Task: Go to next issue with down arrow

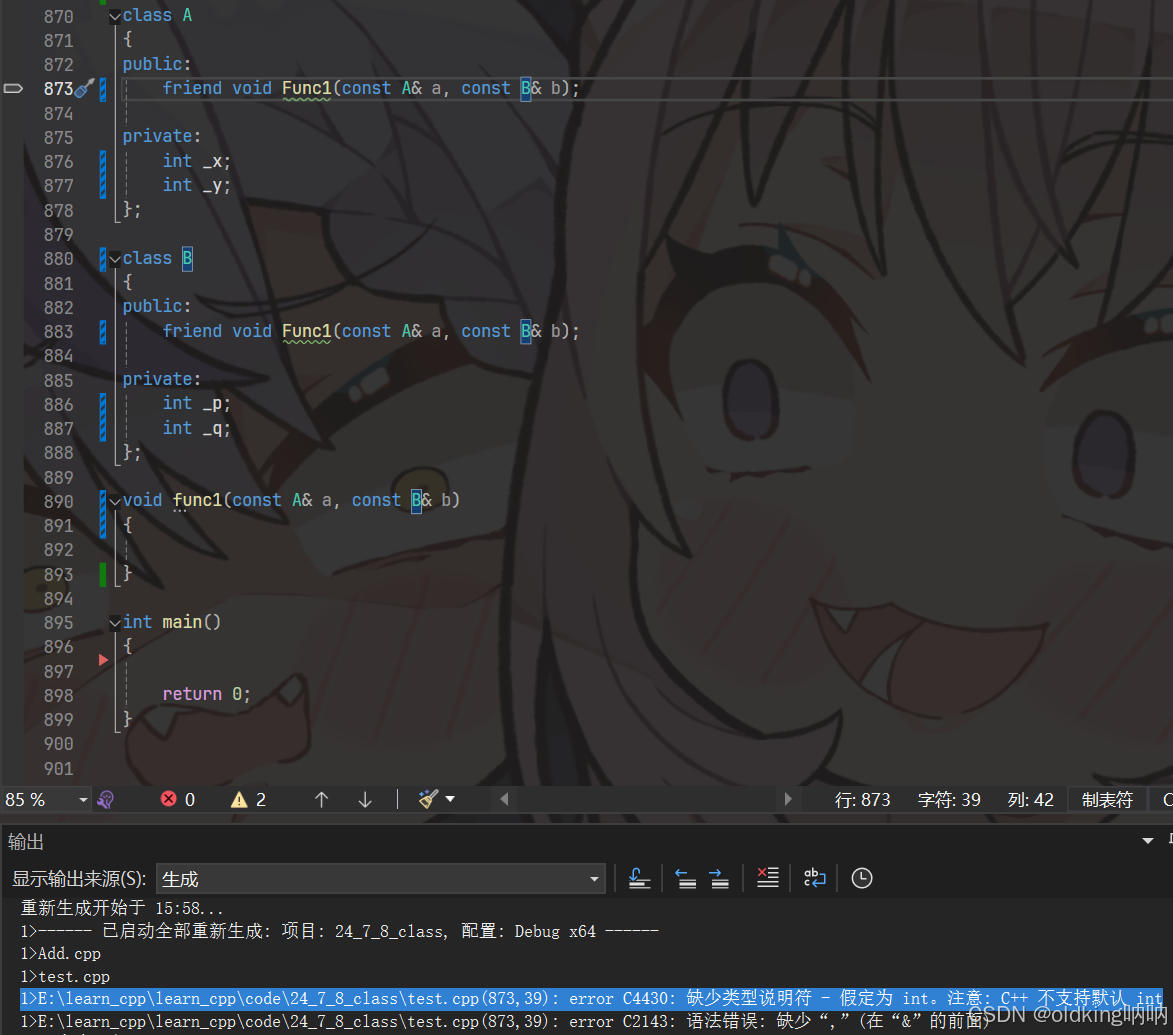Action: [x=365, y=799]
